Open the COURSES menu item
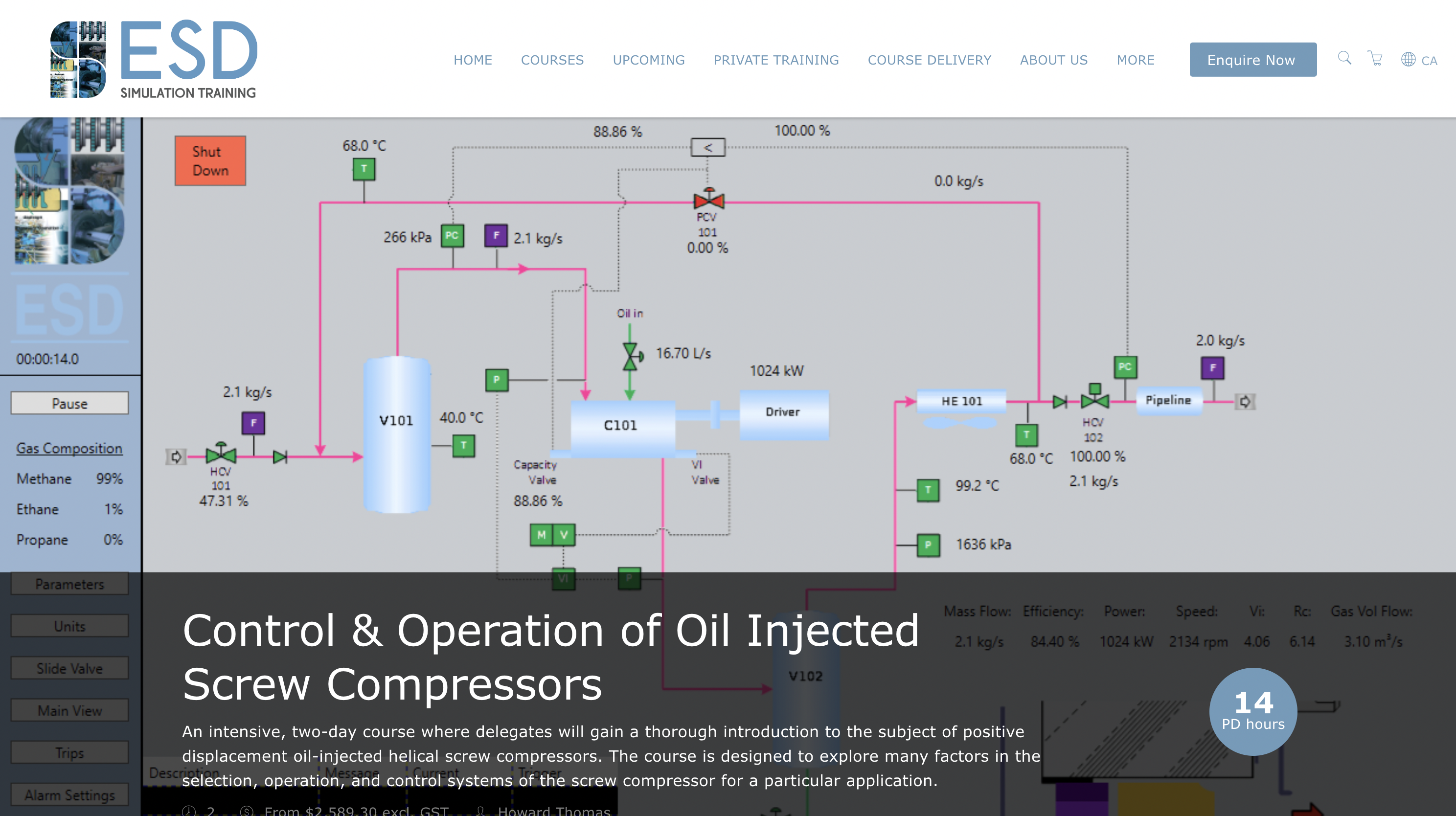The image size is (1456, 816). click(x=552, y=60)
